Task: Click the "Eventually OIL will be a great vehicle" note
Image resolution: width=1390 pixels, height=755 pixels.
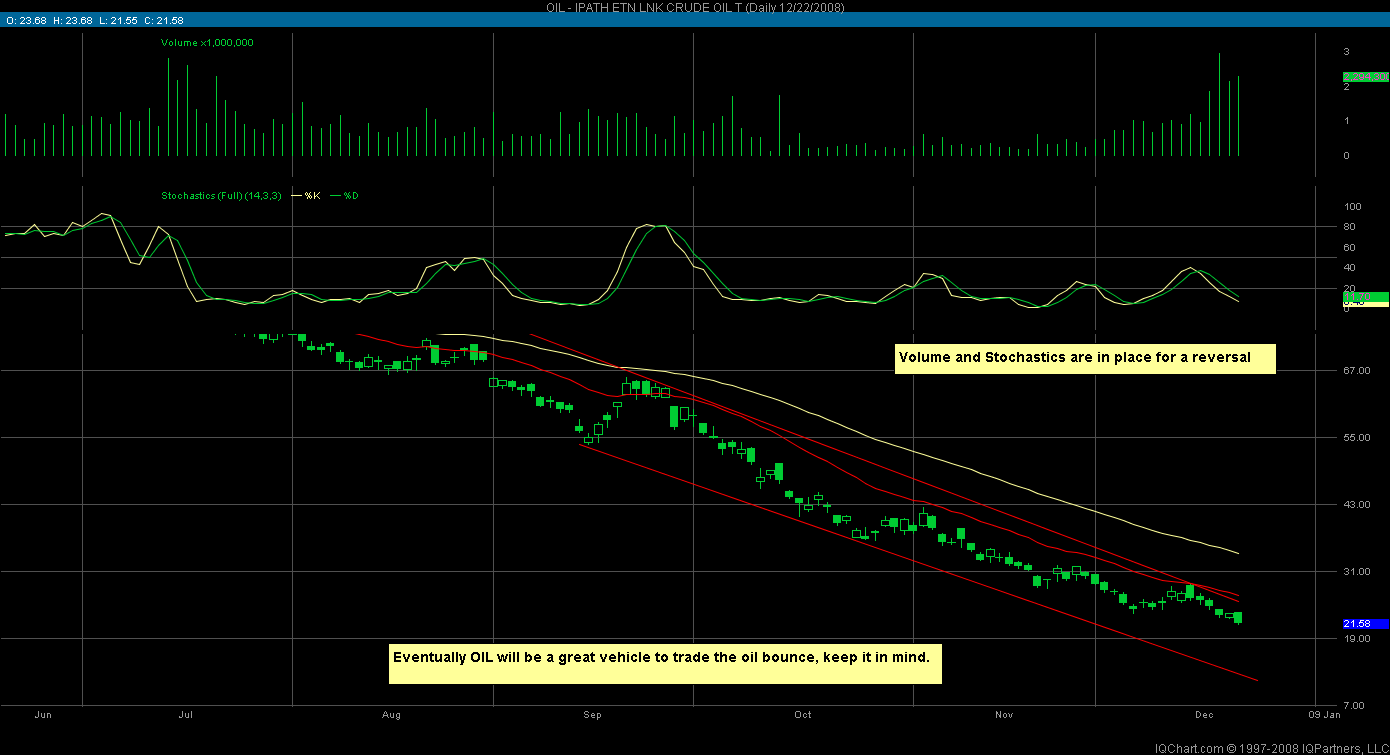Action: pos(666,664)
